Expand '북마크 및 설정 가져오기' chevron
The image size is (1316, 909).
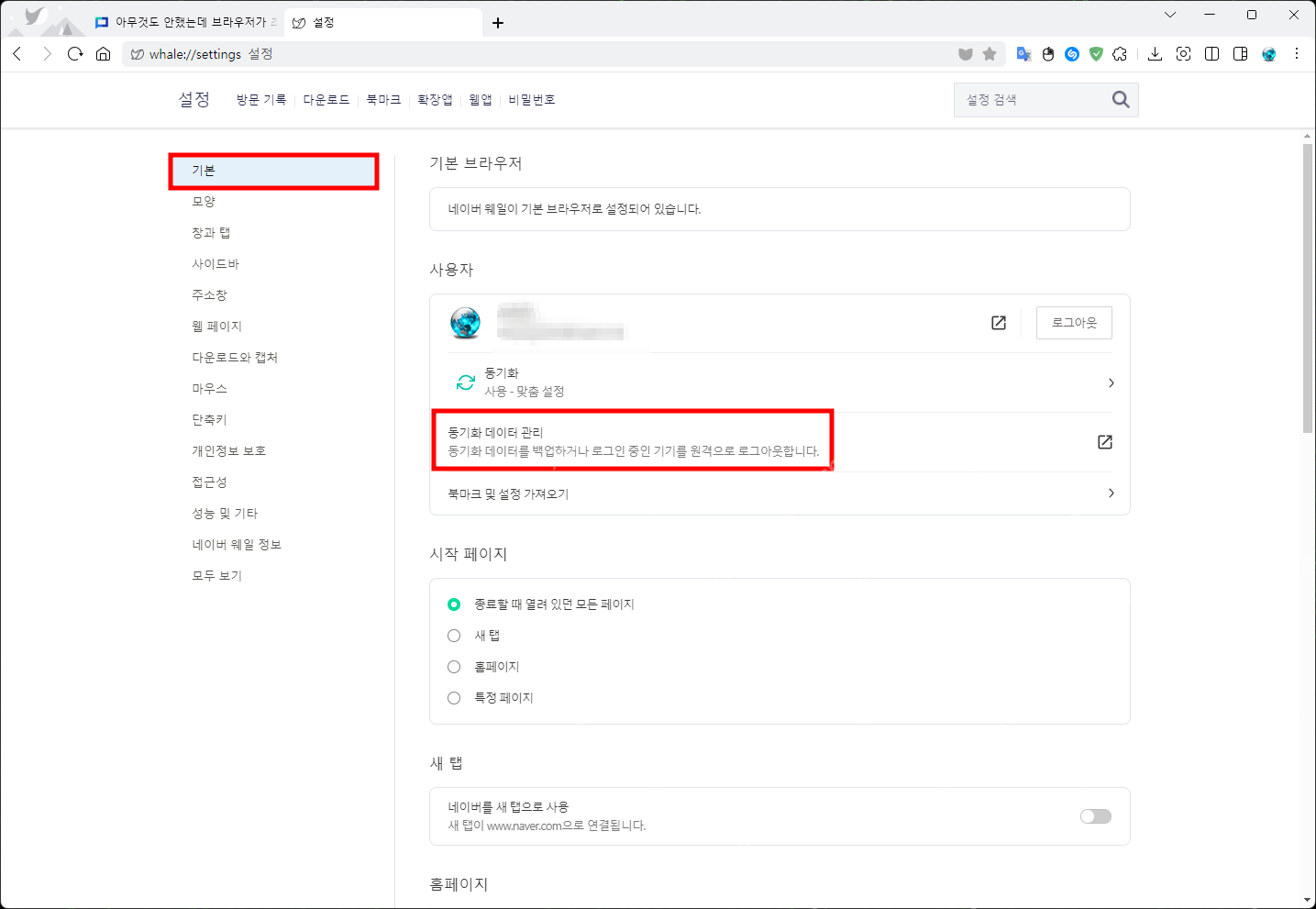[1111, 493]
